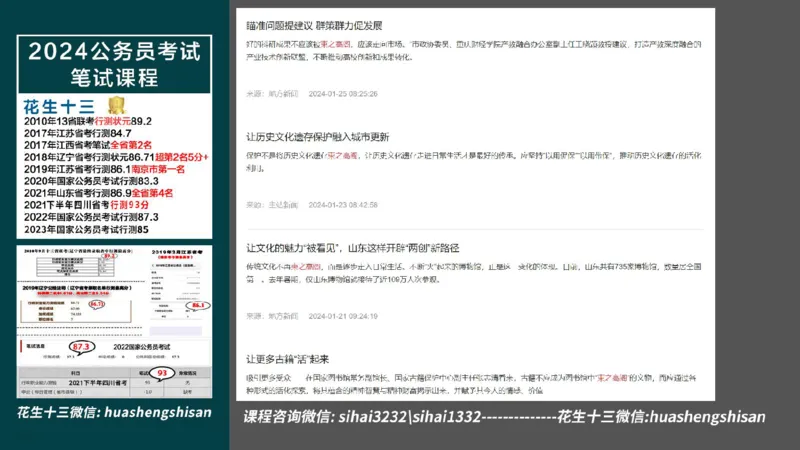This screenshot has height=450, width=800.
Task: Click the circled 93 score in screenshot collage
Action: [x=162, y=373]
